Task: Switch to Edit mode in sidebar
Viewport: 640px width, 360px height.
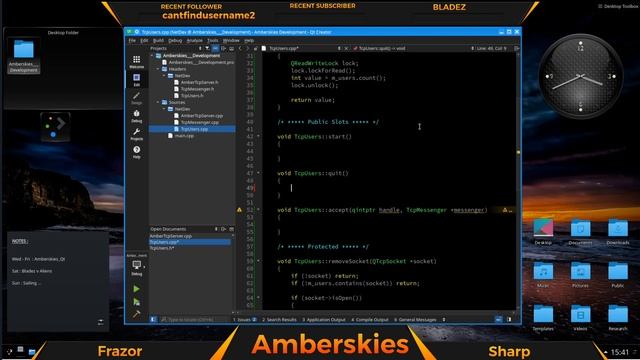Action: [x=136, y=80]
